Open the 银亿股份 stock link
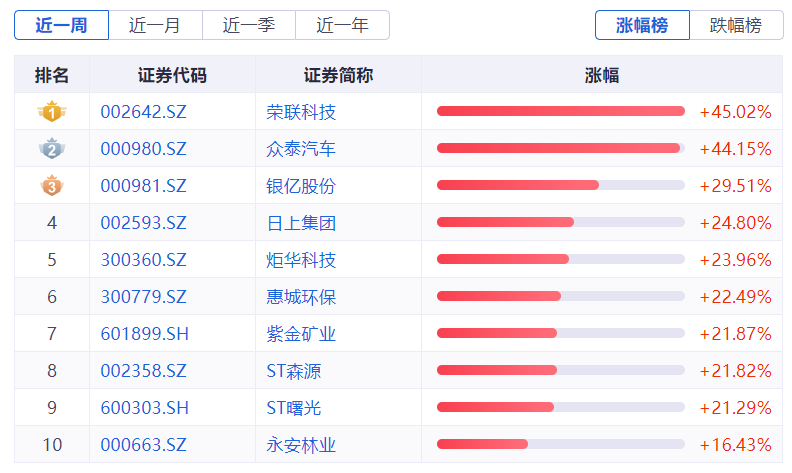 tap(301, 186)
